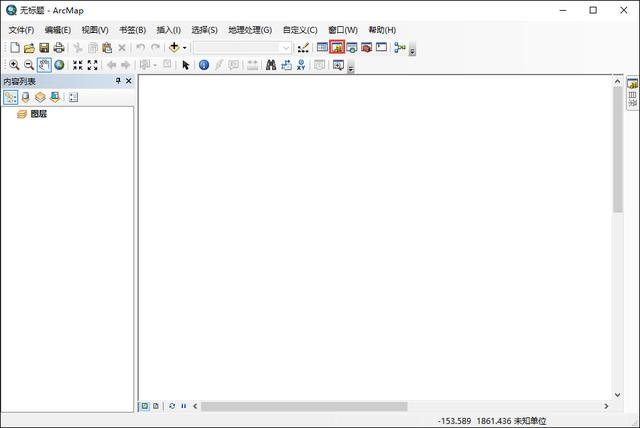
Task: Open the 选择(S) menu
Action: click(204, 30)
